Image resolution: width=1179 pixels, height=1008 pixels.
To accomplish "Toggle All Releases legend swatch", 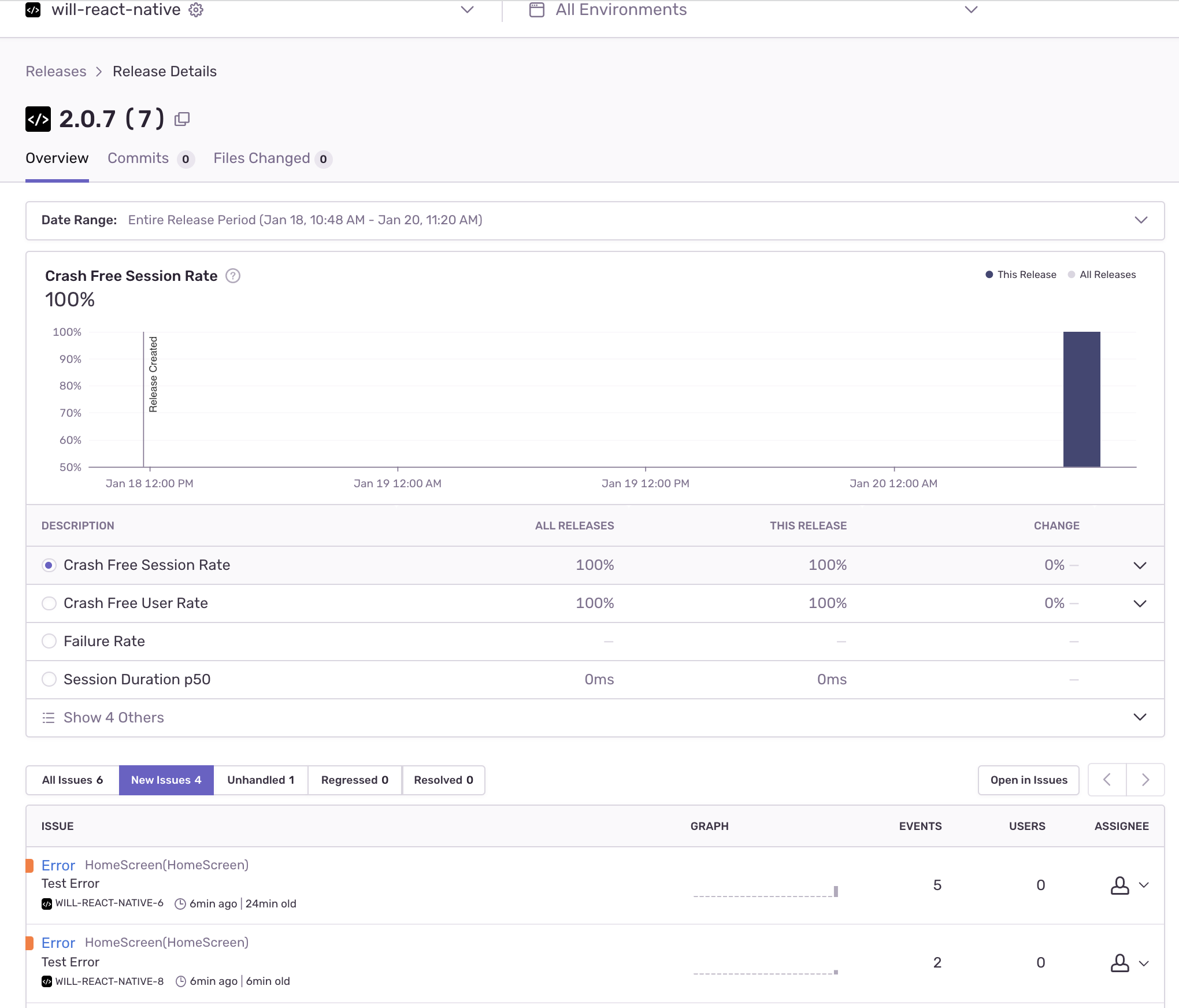I will [1072, 275].
